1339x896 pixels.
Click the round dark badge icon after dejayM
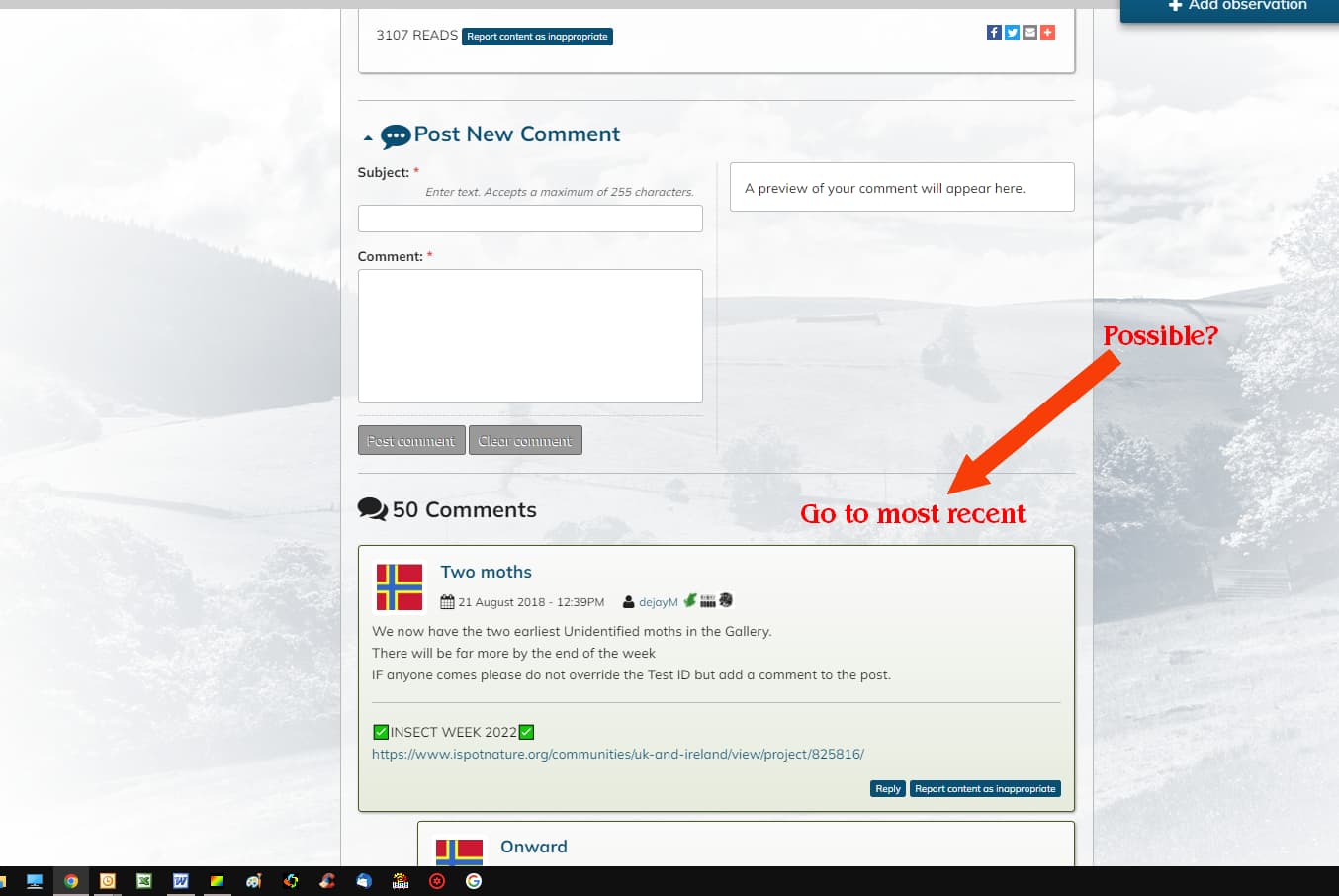[726, 600]
